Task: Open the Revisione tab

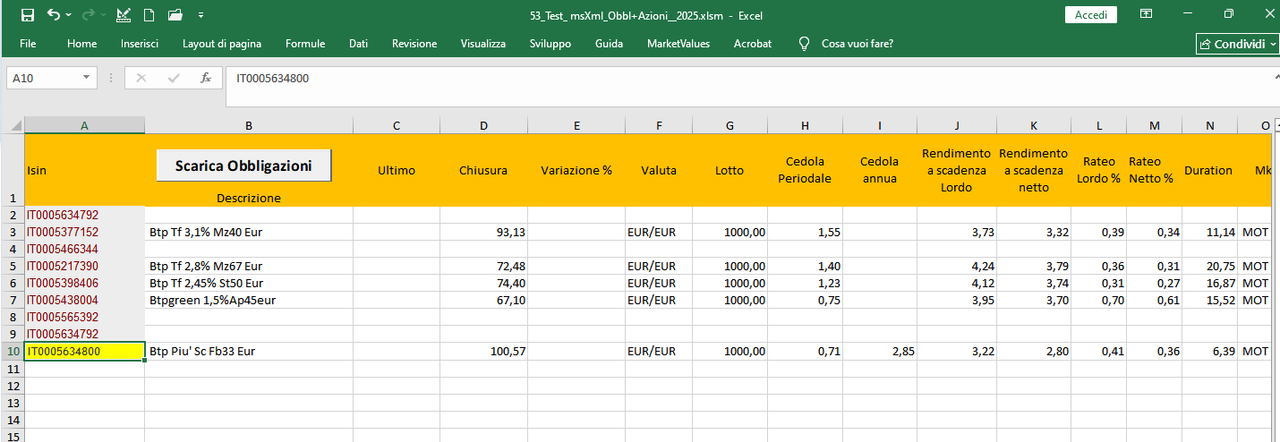Action: point(414,44)
